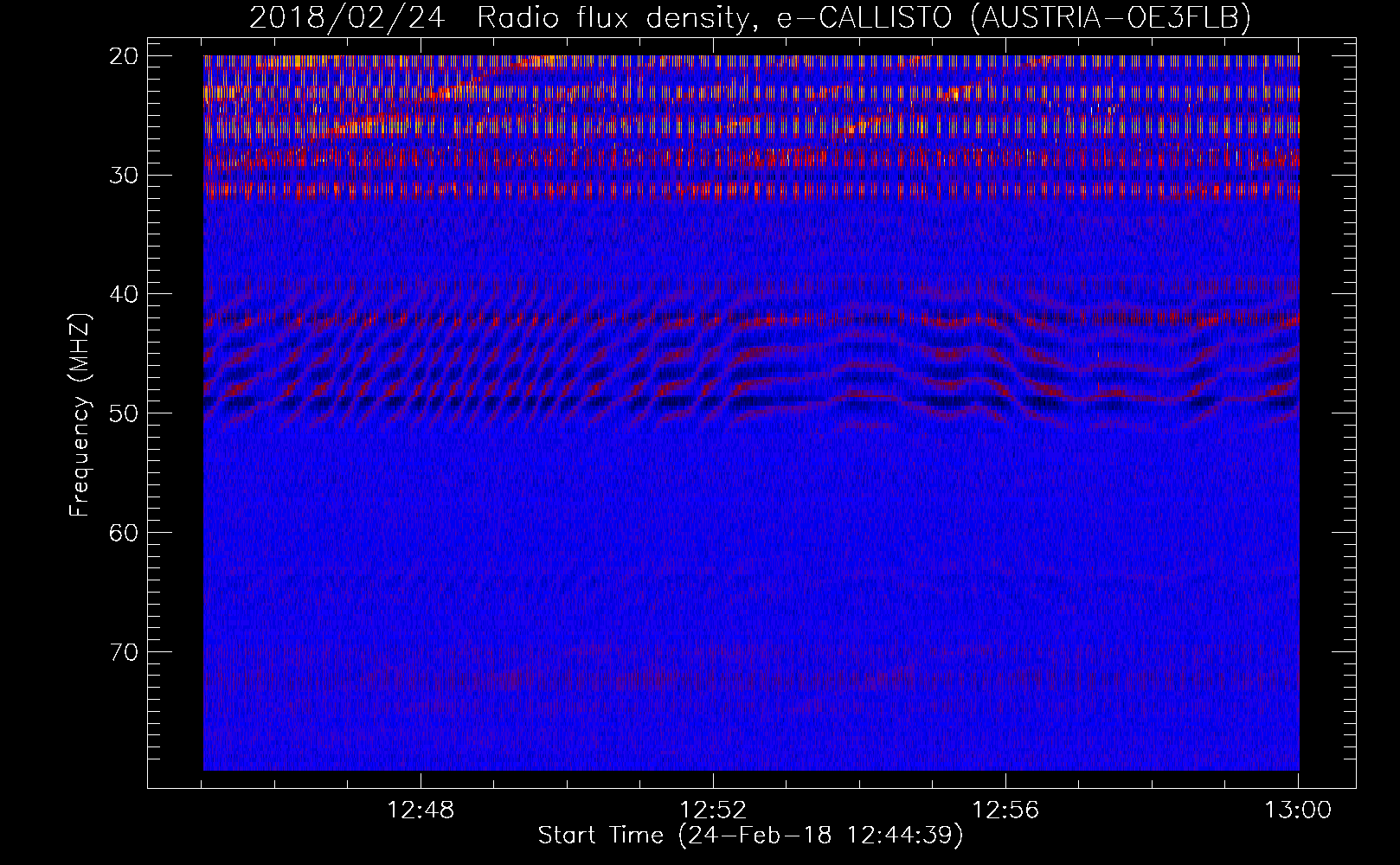Click the 70 MHz frequency tick label

[125, 652]
